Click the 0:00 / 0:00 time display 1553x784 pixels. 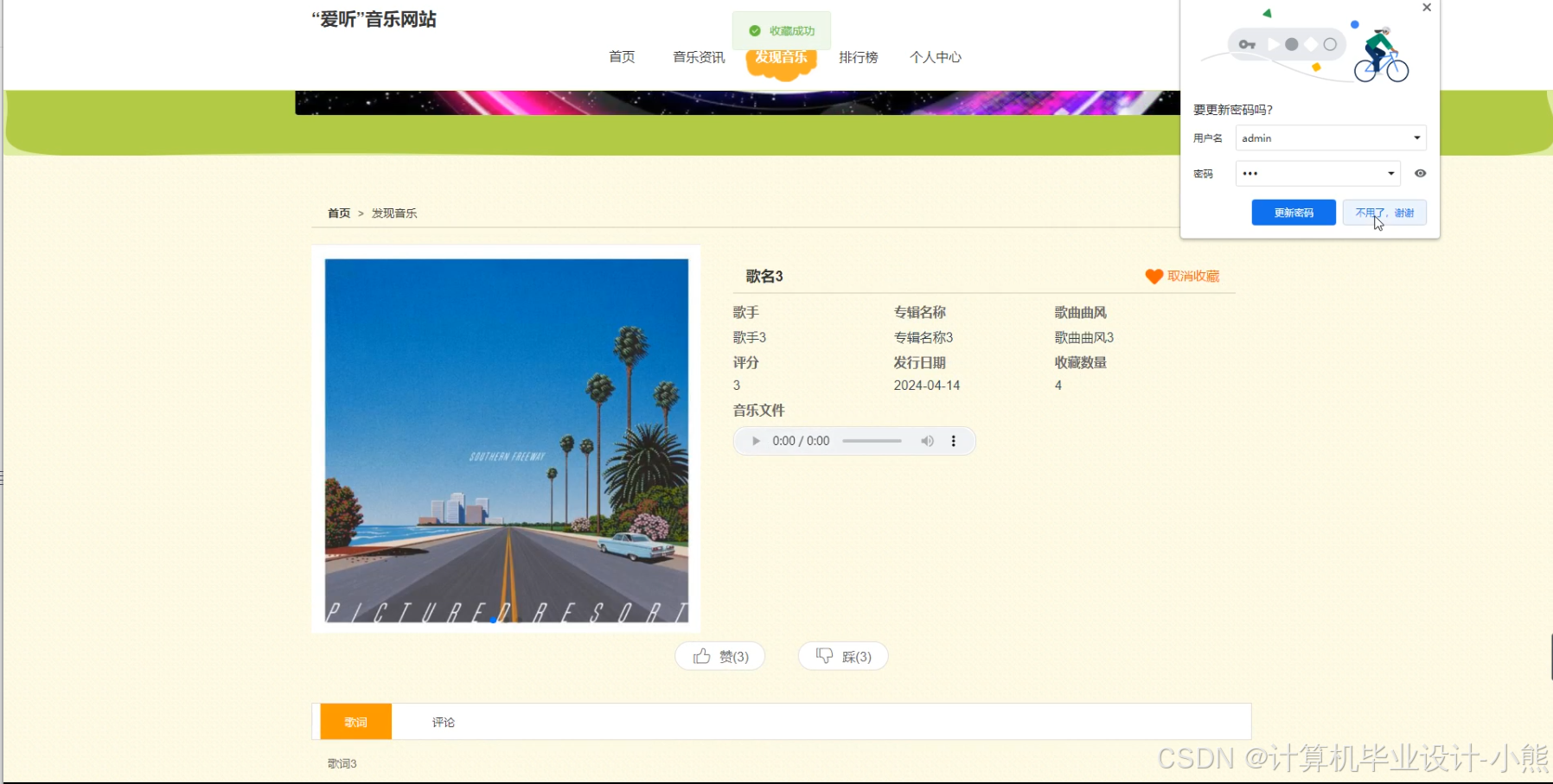(x=801, y=441)
